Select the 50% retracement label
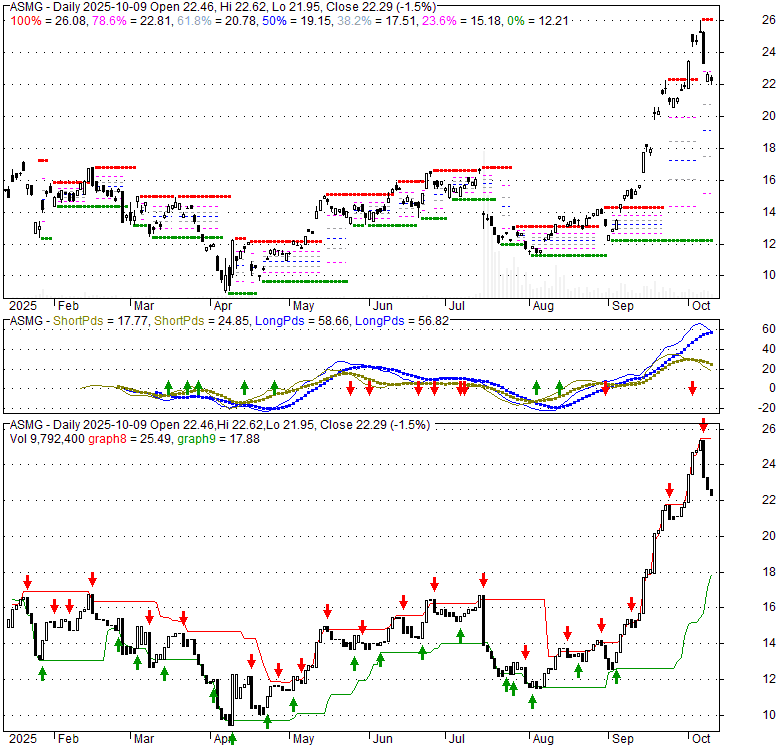780x745 pixels. point(274,21)
